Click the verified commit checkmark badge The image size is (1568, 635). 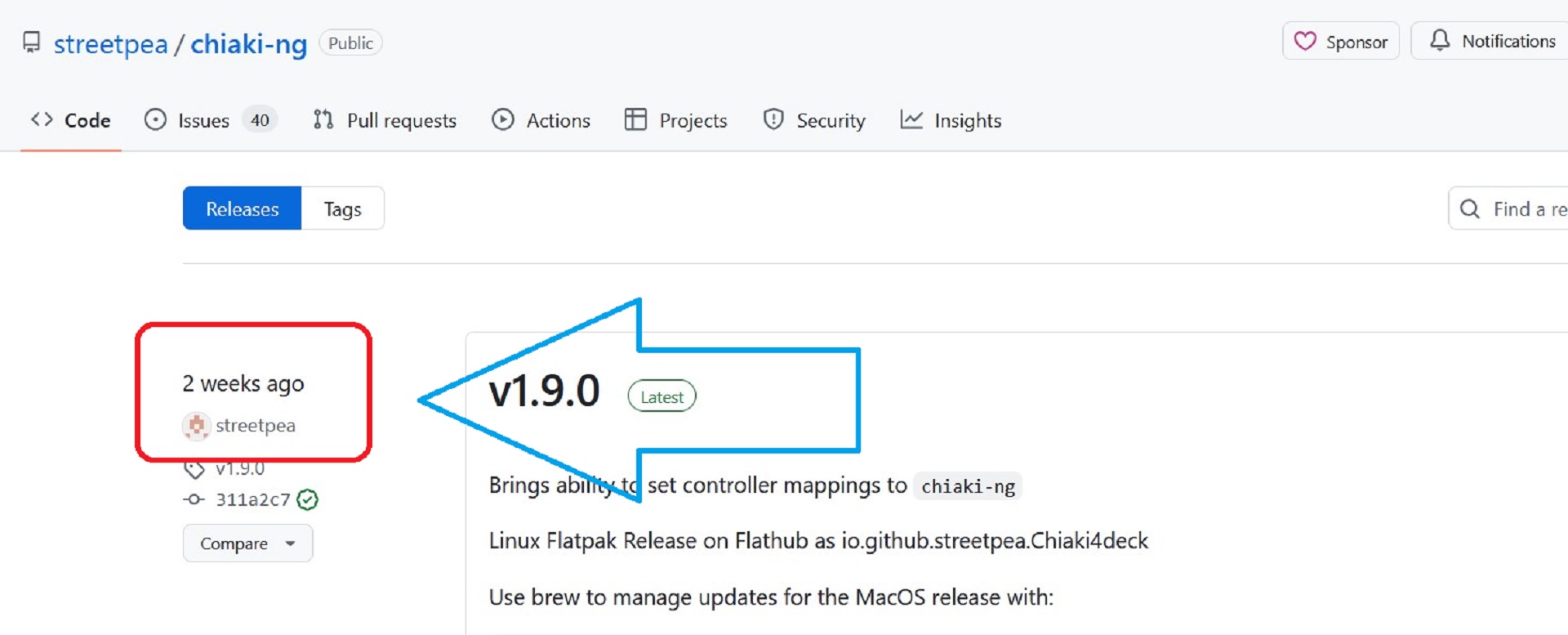308,499
